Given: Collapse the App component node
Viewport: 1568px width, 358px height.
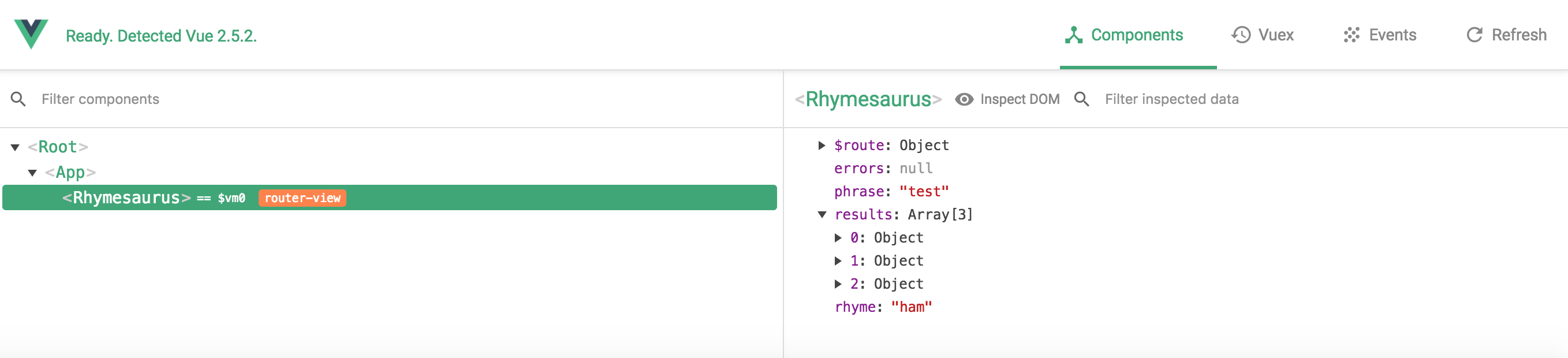Looking at the screenshot, I should point(33,173).
